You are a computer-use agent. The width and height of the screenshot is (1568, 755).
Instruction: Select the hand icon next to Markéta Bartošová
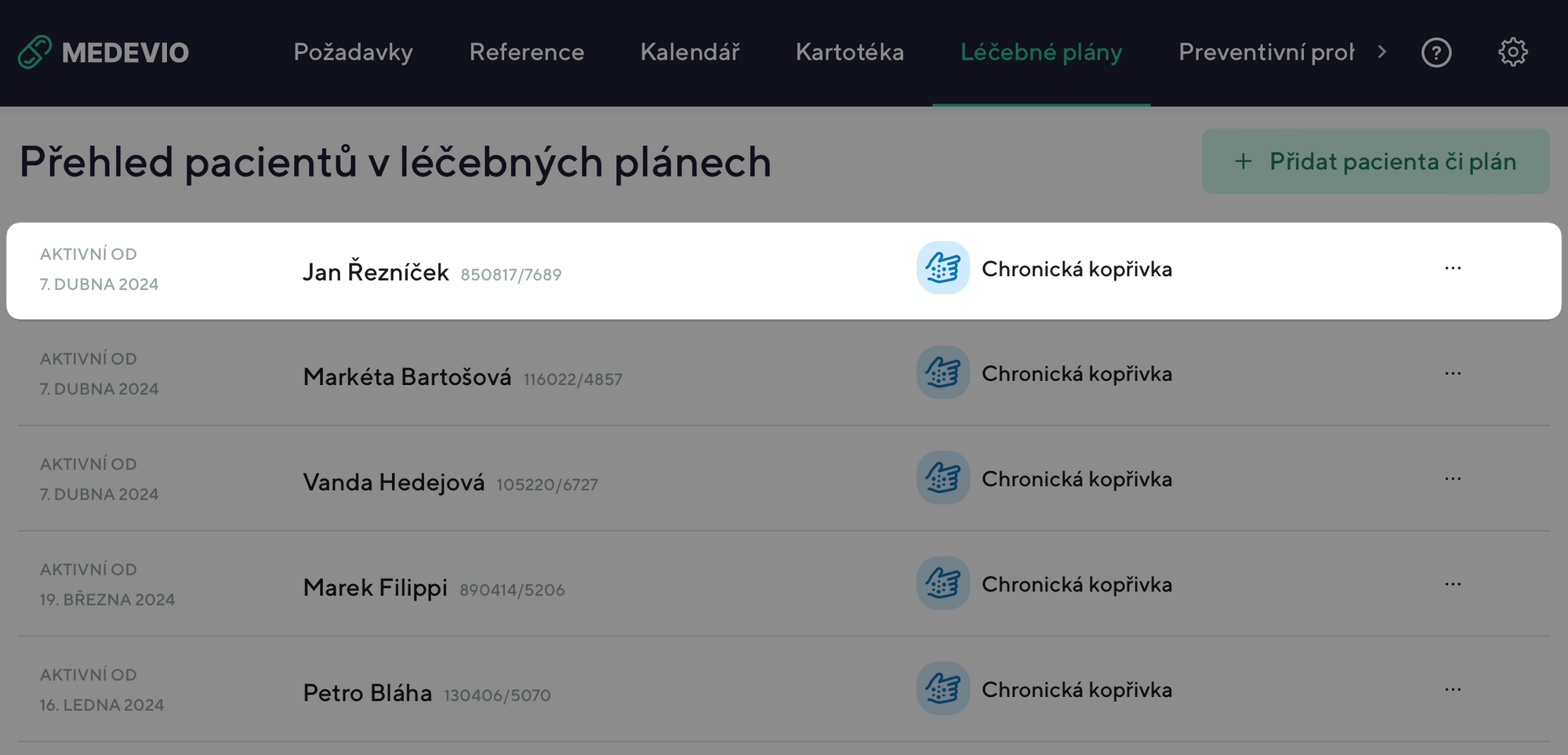pyautogui.click(x=942, y=372)
